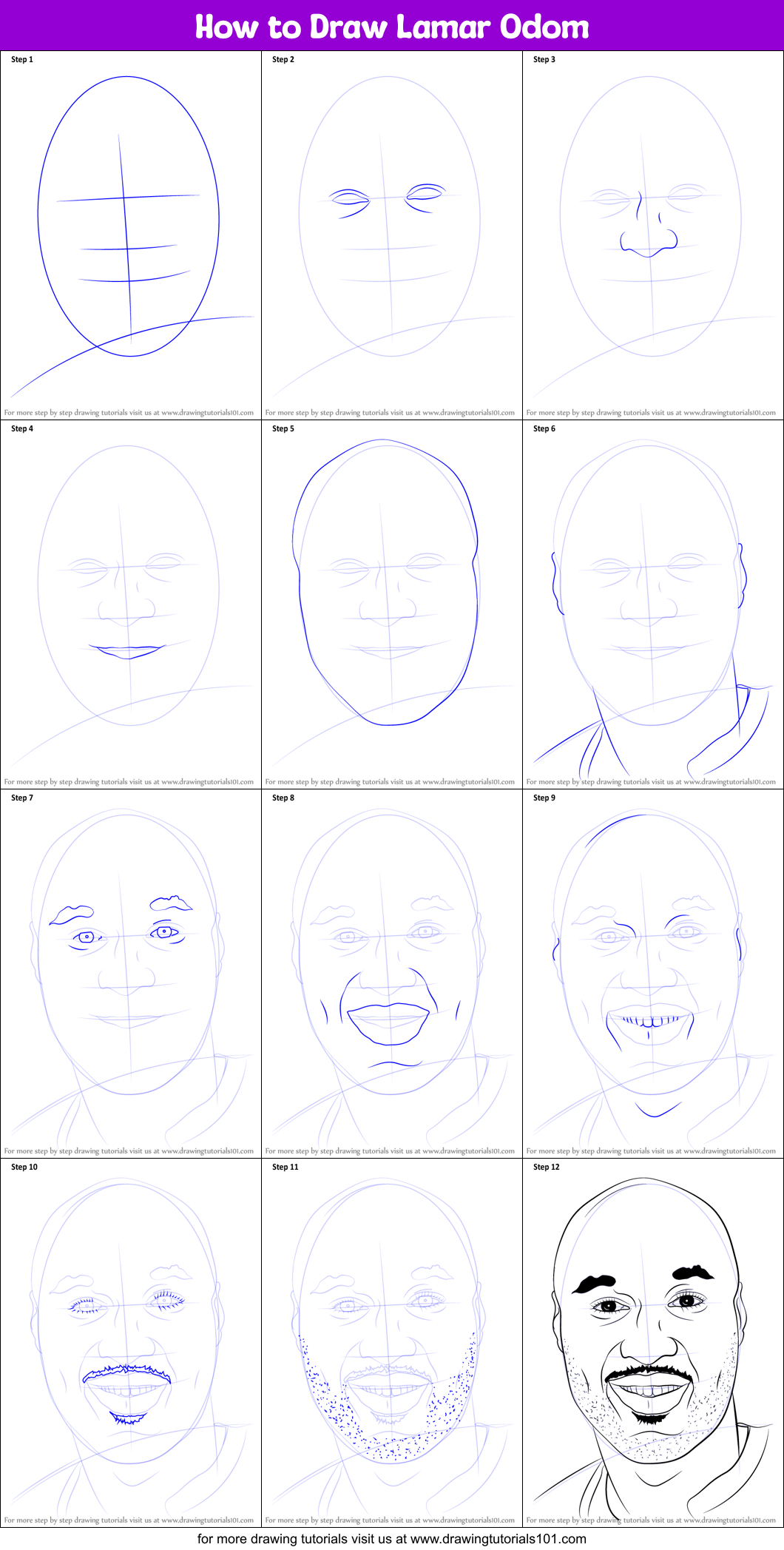Click the 'Step 1' label
This screenshot has height=1550, width=784.
click(x=22, y=59)
